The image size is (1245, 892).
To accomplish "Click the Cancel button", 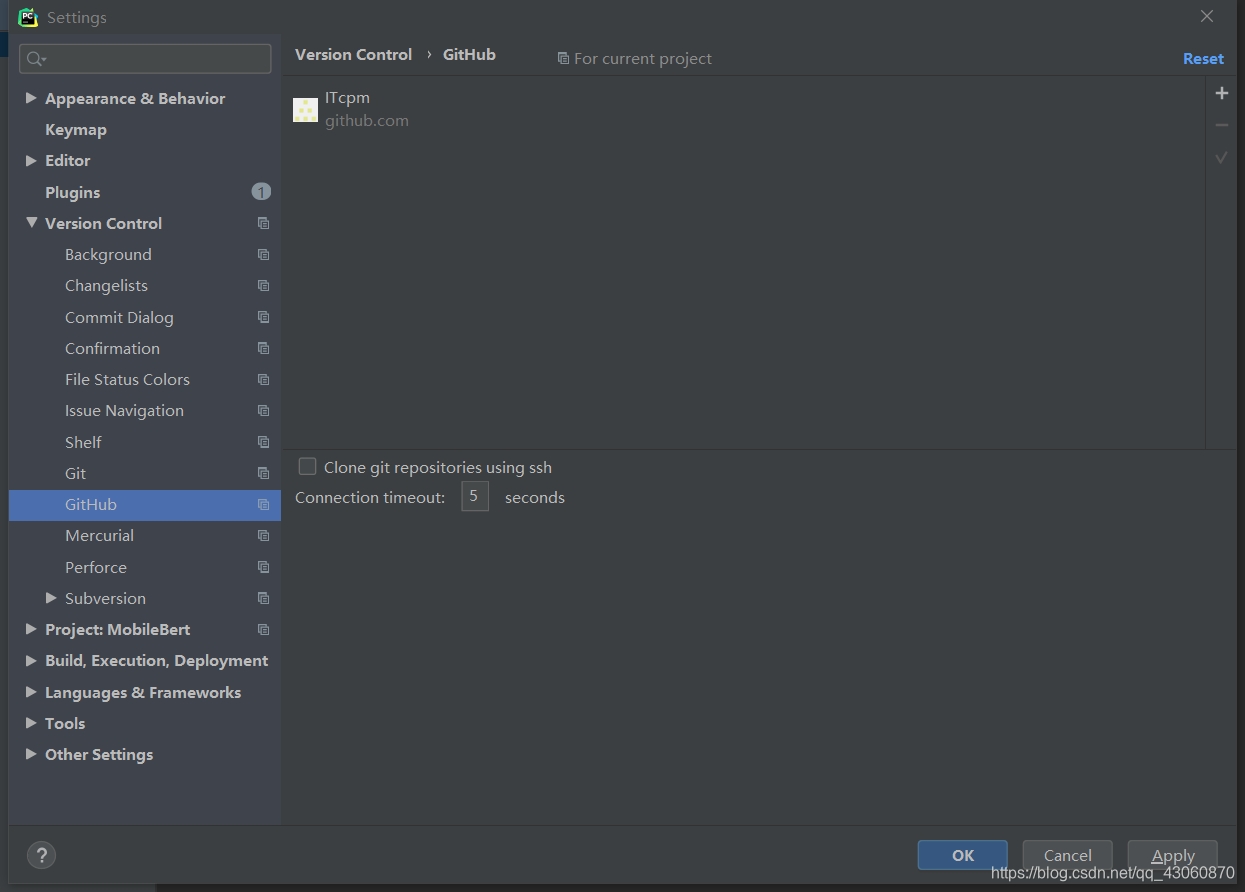I will tap(1067, 855).
